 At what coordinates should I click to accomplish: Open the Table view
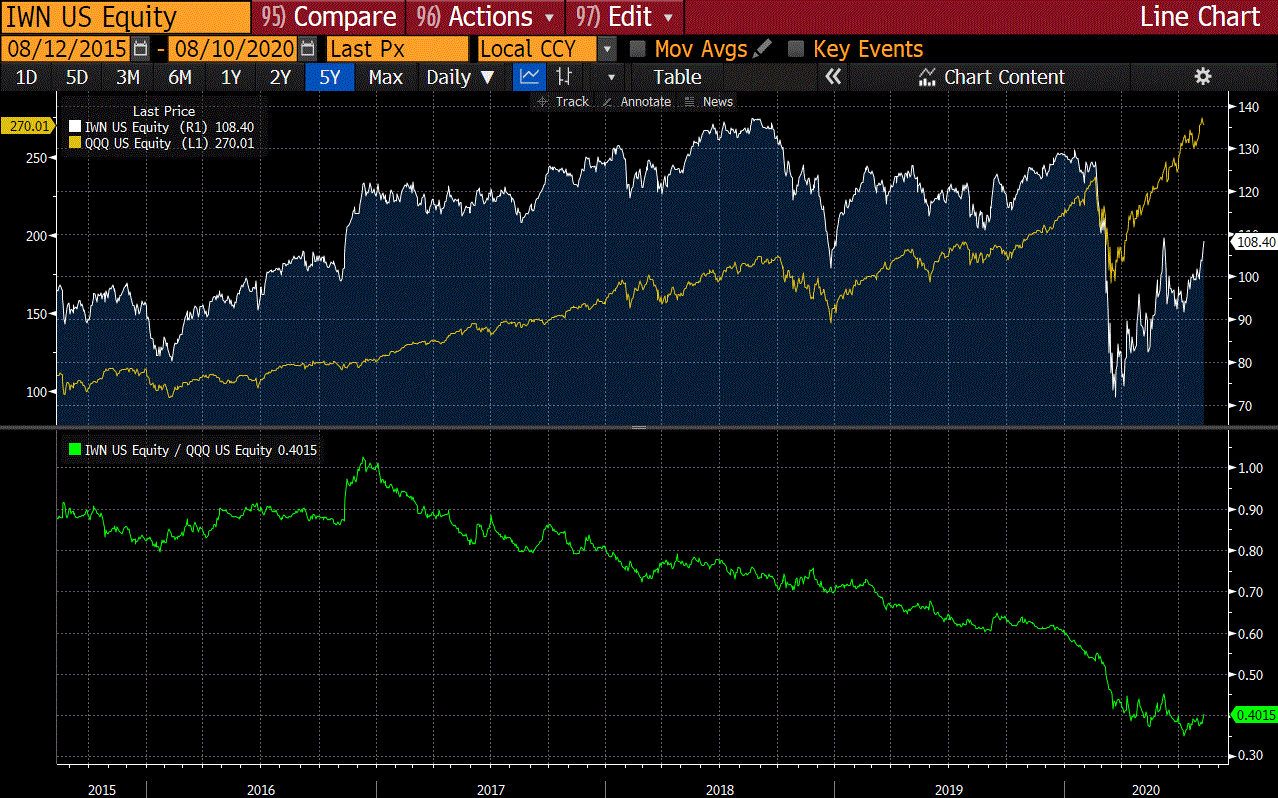(677, 77)
